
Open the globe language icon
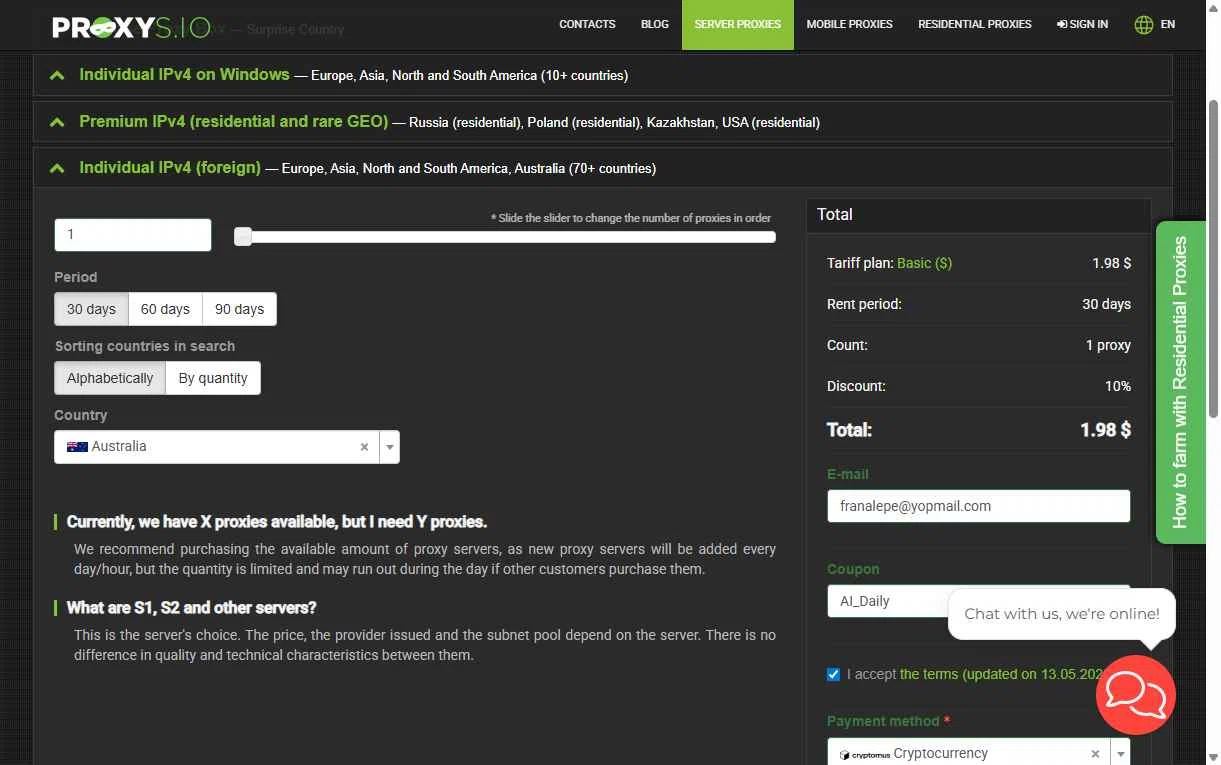1144,25
